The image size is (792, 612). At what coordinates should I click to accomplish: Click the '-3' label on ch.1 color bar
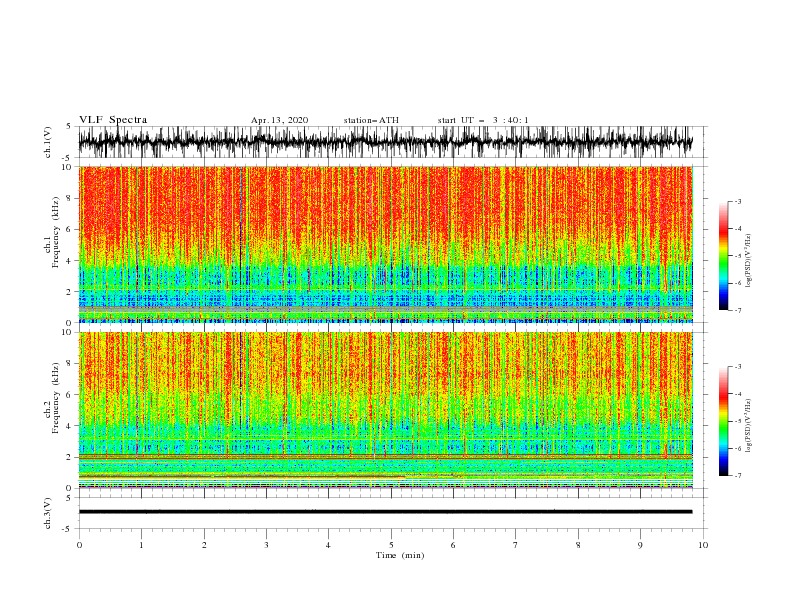coord(737,201)
